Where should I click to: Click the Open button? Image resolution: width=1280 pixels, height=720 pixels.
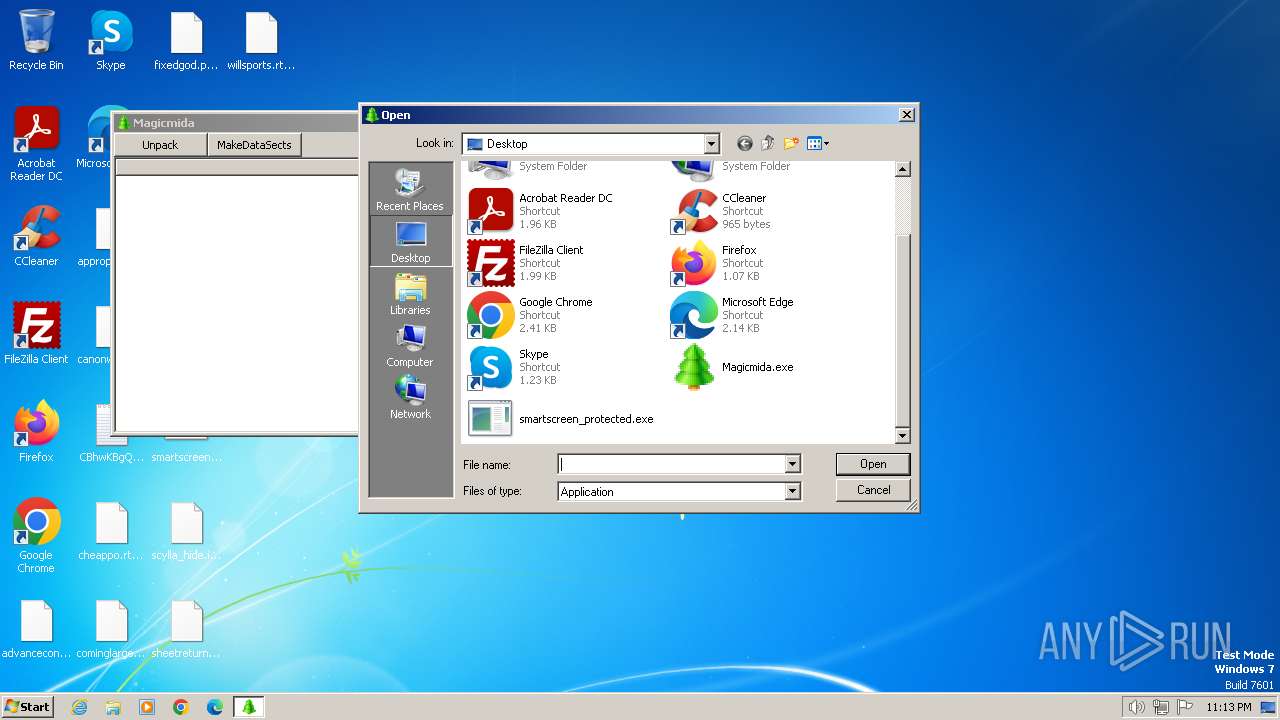point(873,464)
